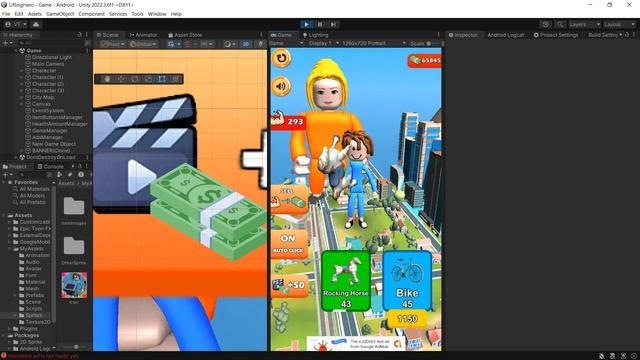Pause the game with the Pause button

tap(320, 24)
